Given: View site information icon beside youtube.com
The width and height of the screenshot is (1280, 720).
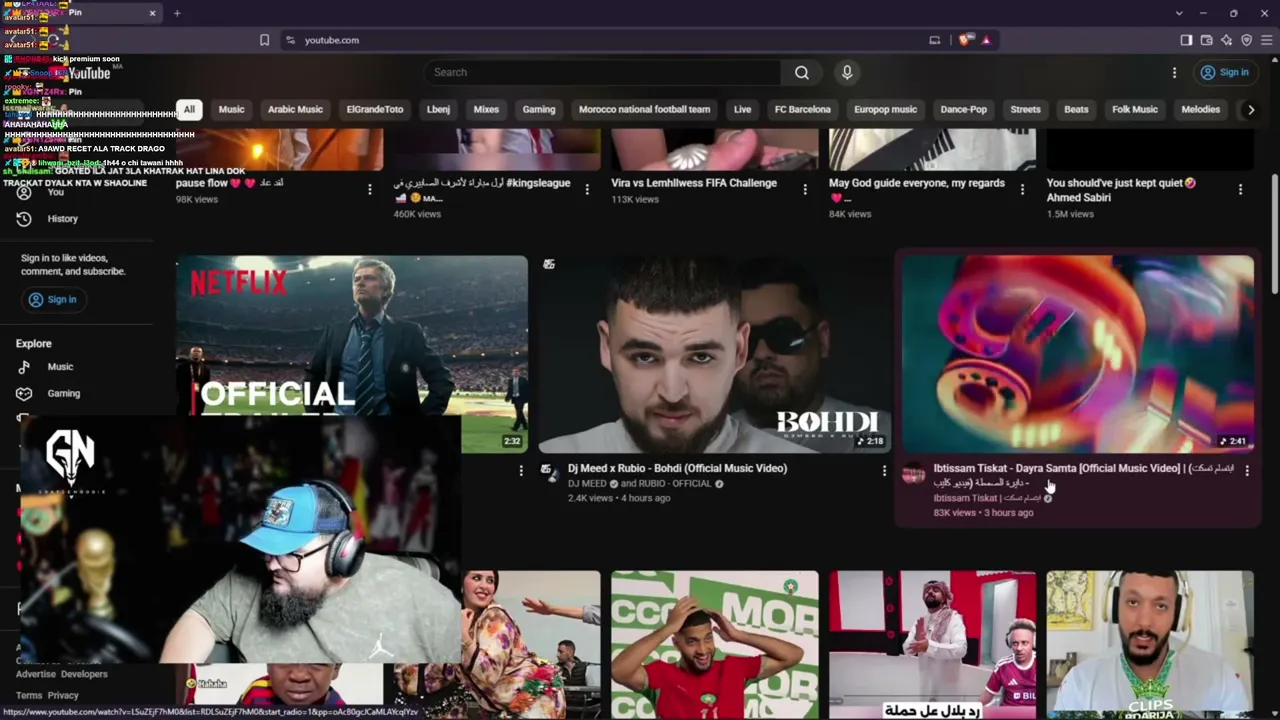Looking at the screenshot, I should click(290, 40).
